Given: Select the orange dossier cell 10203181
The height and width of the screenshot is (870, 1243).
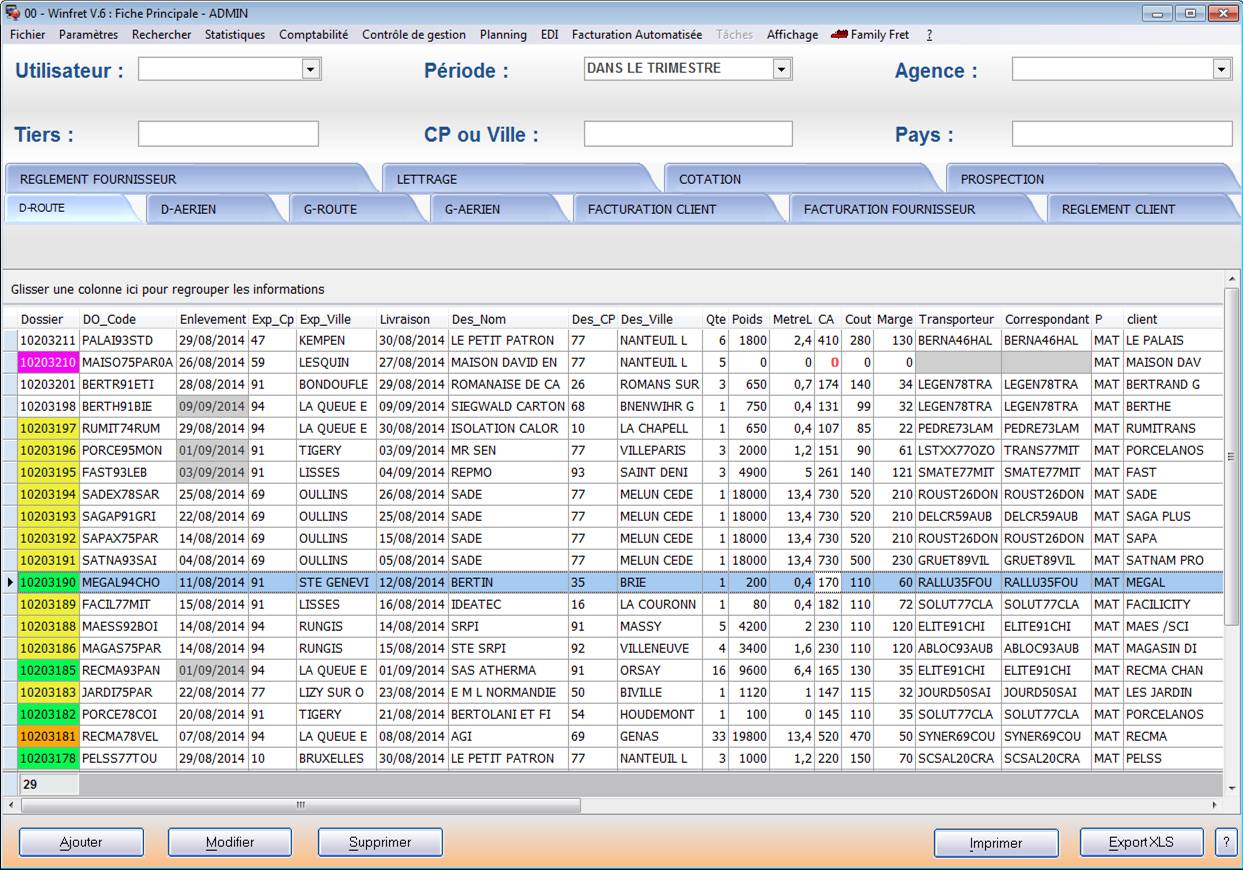Looking at the screenshot, I should click(48, 736).
